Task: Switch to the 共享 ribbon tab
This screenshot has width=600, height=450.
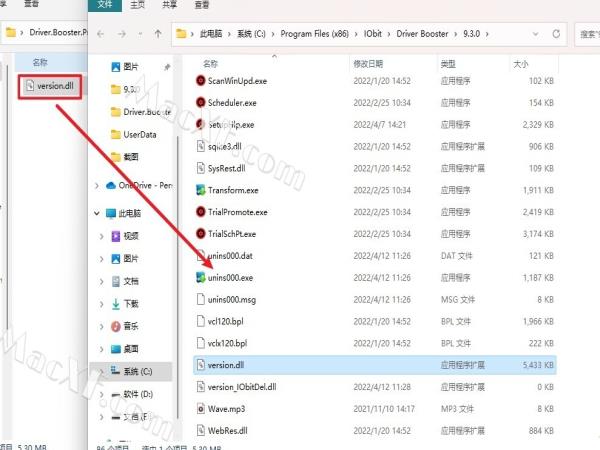Action: pos(170,5)
